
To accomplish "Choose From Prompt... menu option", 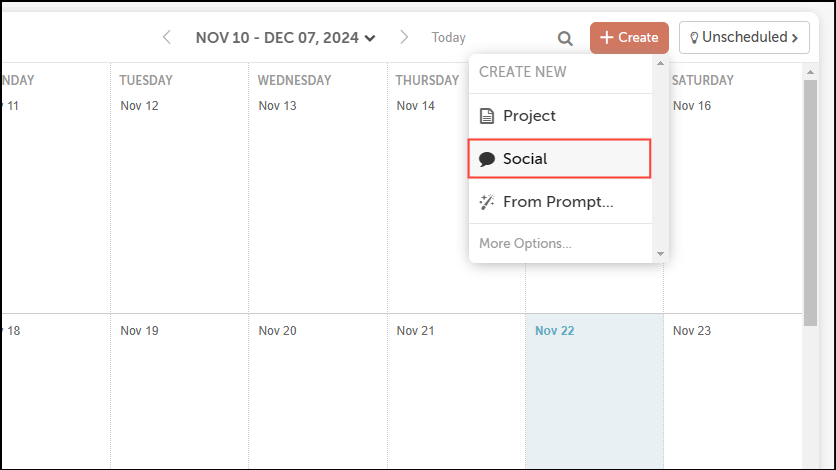I will pyautogui.click(x=558, y=202).
